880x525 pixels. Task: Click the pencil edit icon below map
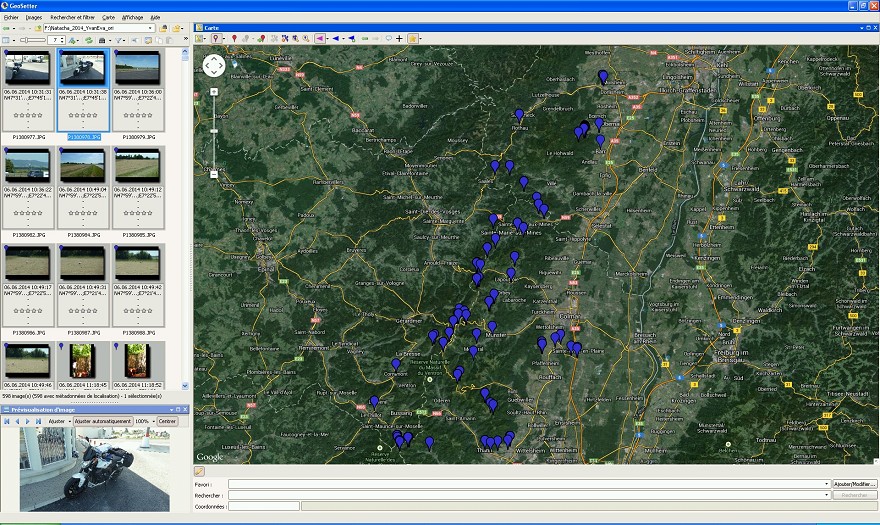tap(200, 471)
